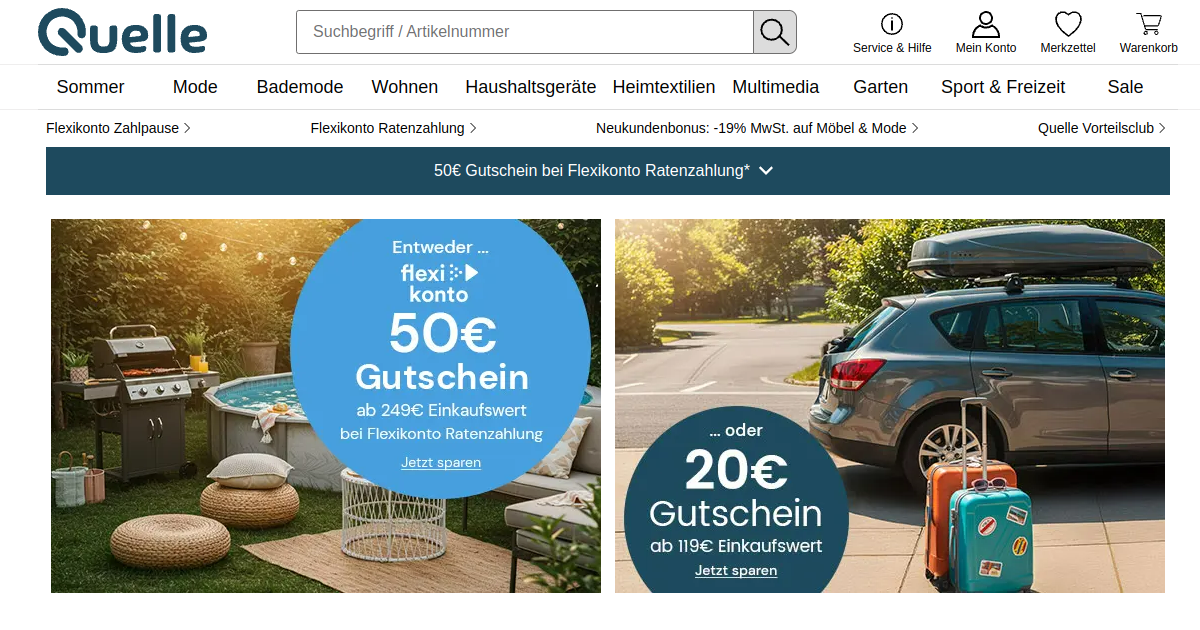The image size is (1200, 630).
Task: Click the Quelle logo
Action: (122, 32)
